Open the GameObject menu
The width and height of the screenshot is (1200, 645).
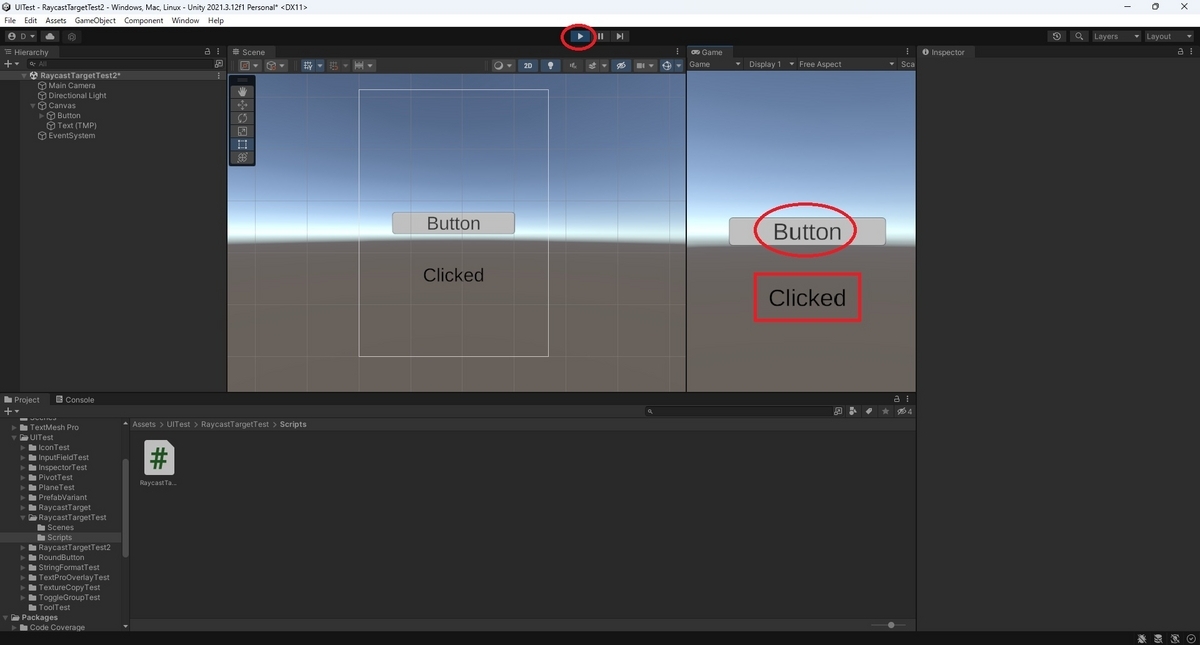coord(94,20)
